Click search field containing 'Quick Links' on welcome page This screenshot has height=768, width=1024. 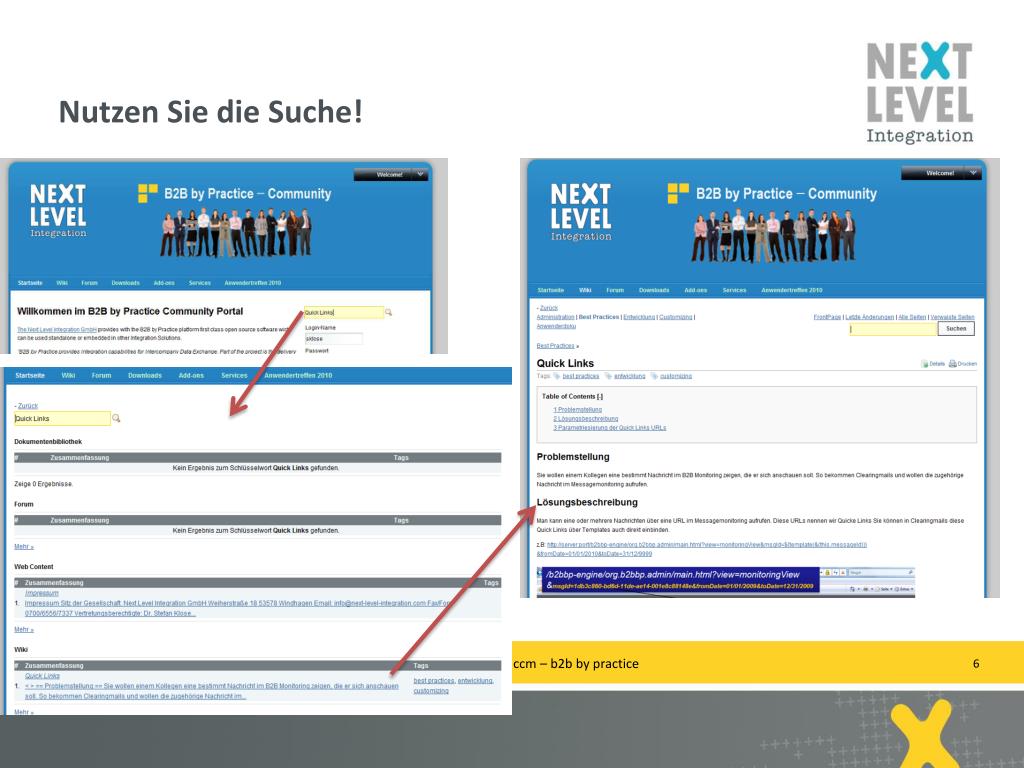pyautogui.click(x=344, y=313)
